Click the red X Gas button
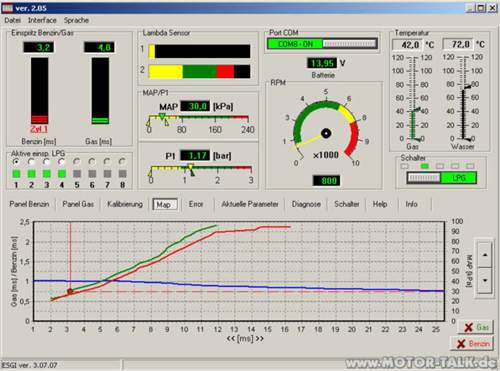The width and height of the screenshot is (500, 371). coord(476,327)
